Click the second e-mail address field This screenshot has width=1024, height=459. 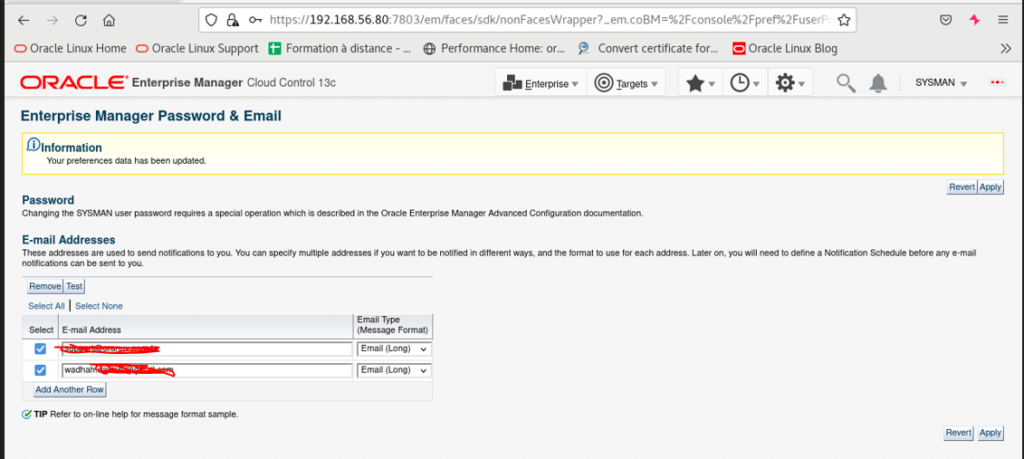pos(207,370)
